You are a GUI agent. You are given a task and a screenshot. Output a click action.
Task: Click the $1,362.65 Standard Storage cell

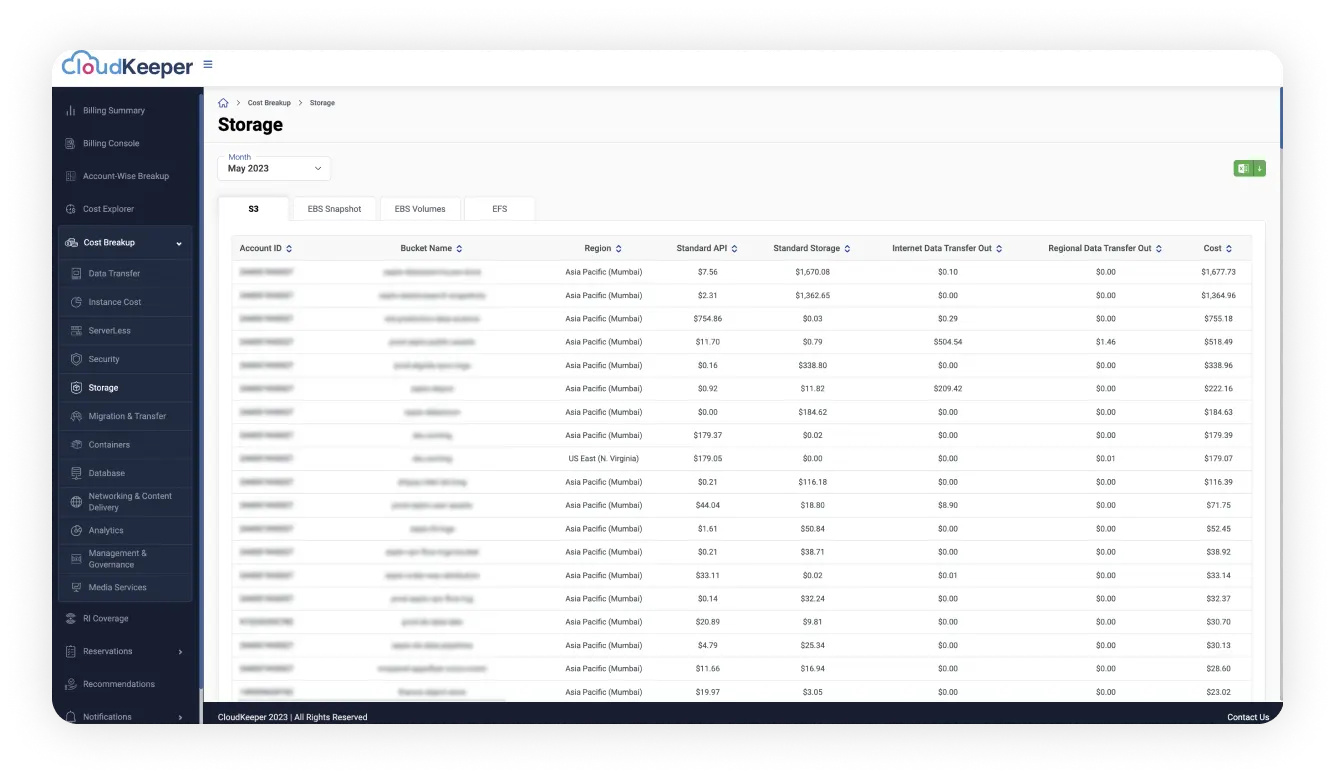point(812,296)
